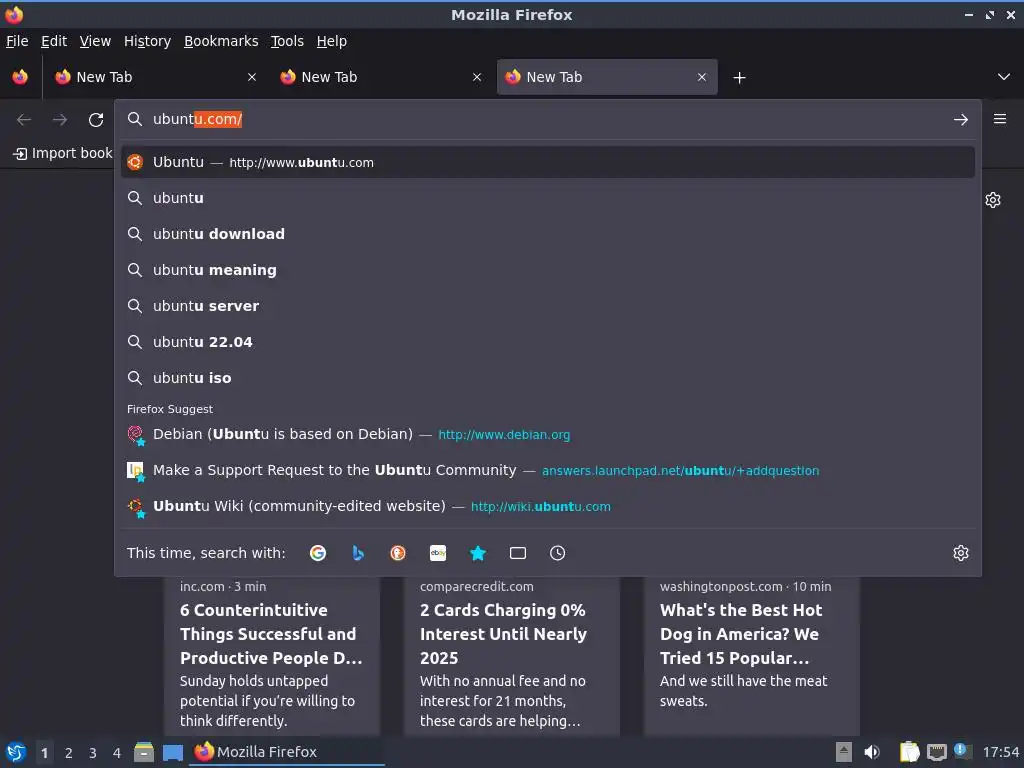Open the View menu
The width and height of the screenshot is (1024, 768).
(x=95, y=41)
